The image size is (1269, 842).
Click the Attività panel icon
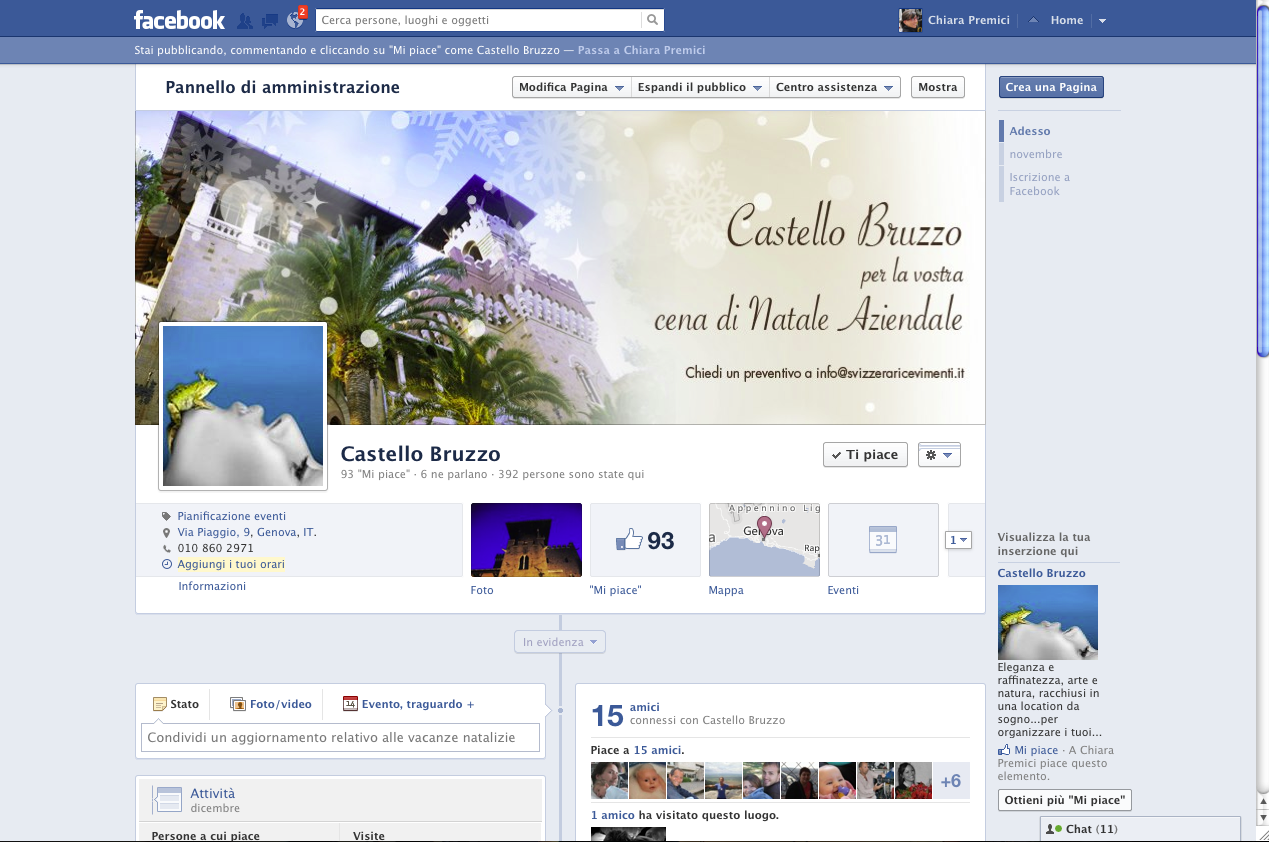167,799
